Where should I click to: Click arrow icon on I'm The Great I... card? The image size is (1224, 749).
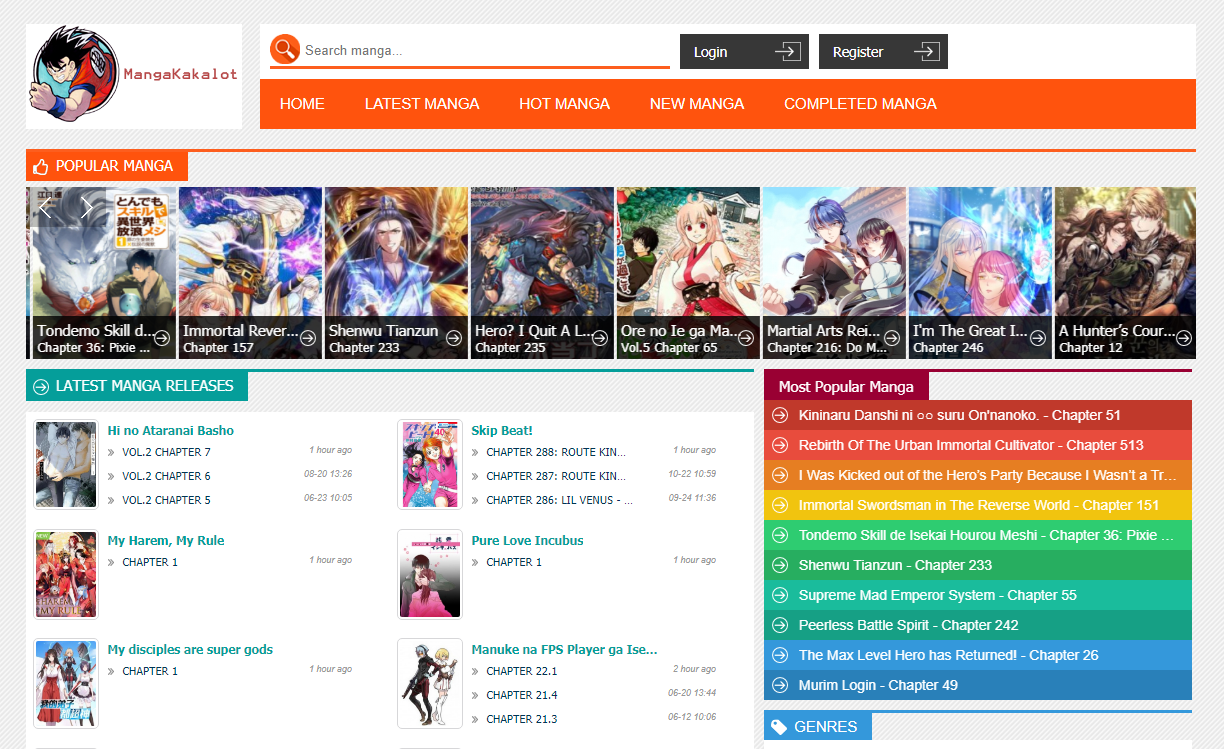[1038, 338]
